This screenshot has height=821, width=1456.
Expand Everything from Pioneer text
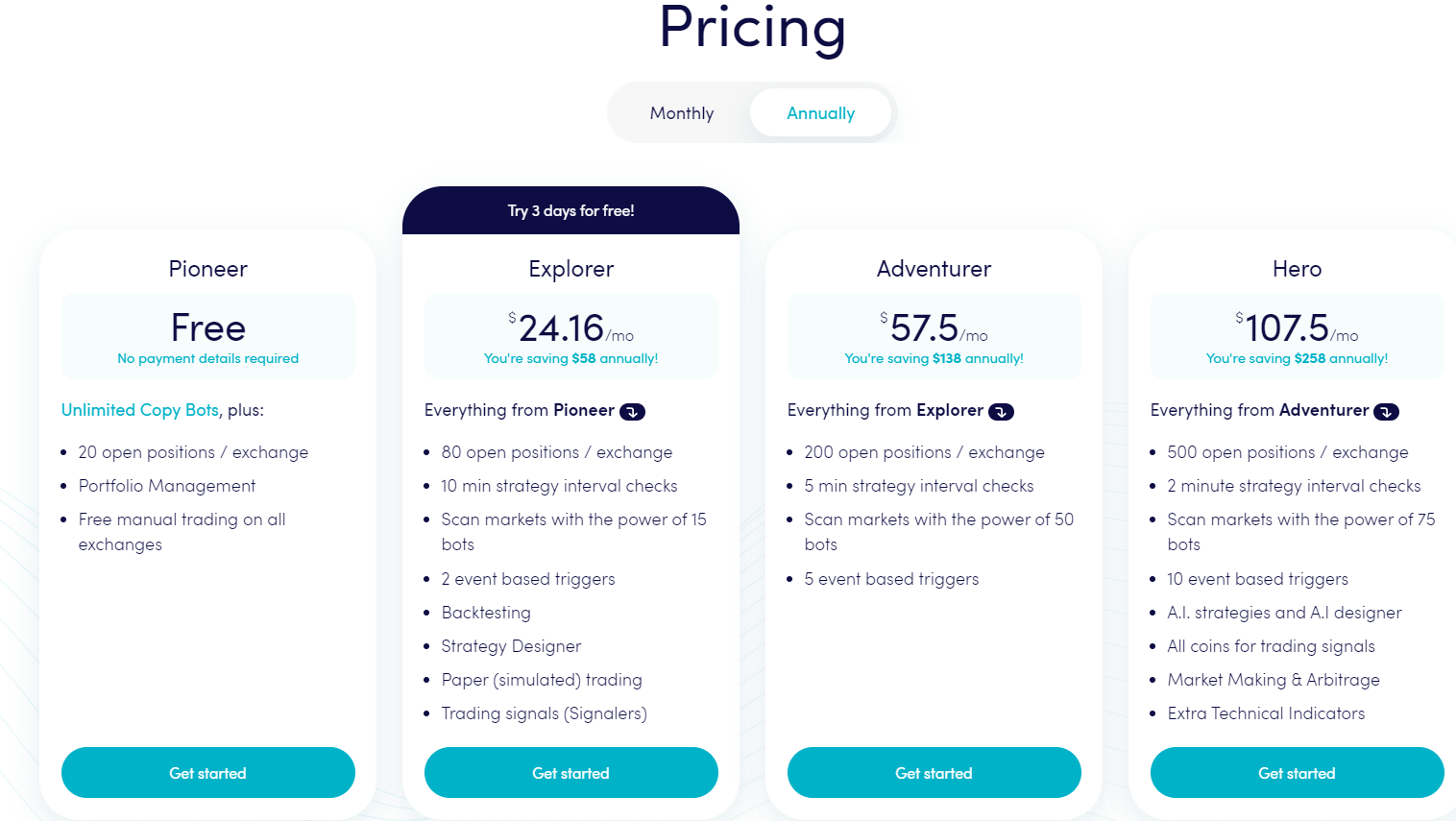click(520, 410)
